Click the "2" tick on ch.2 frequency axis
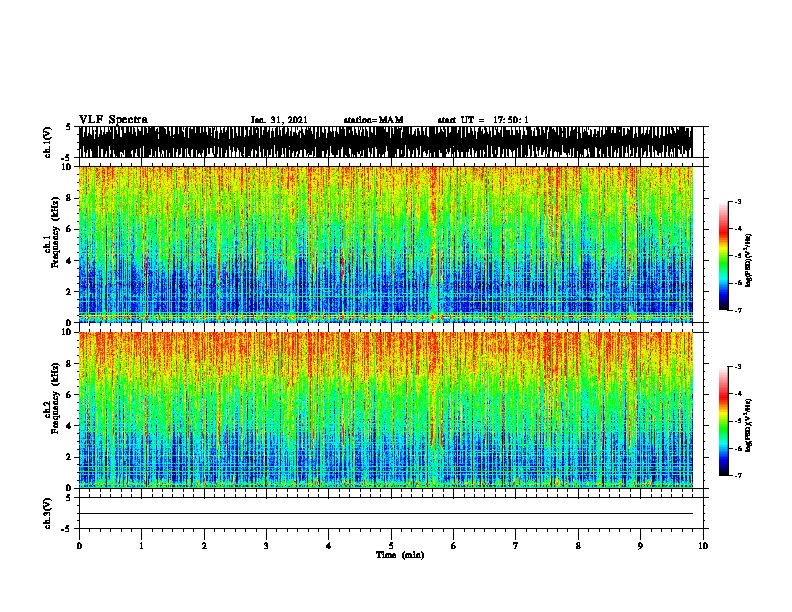792x612 pixels. coord(69,457)
